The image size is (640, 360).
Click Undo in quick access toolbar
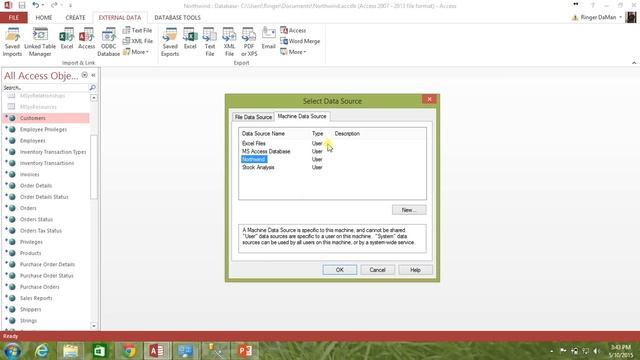pos(36,5)
